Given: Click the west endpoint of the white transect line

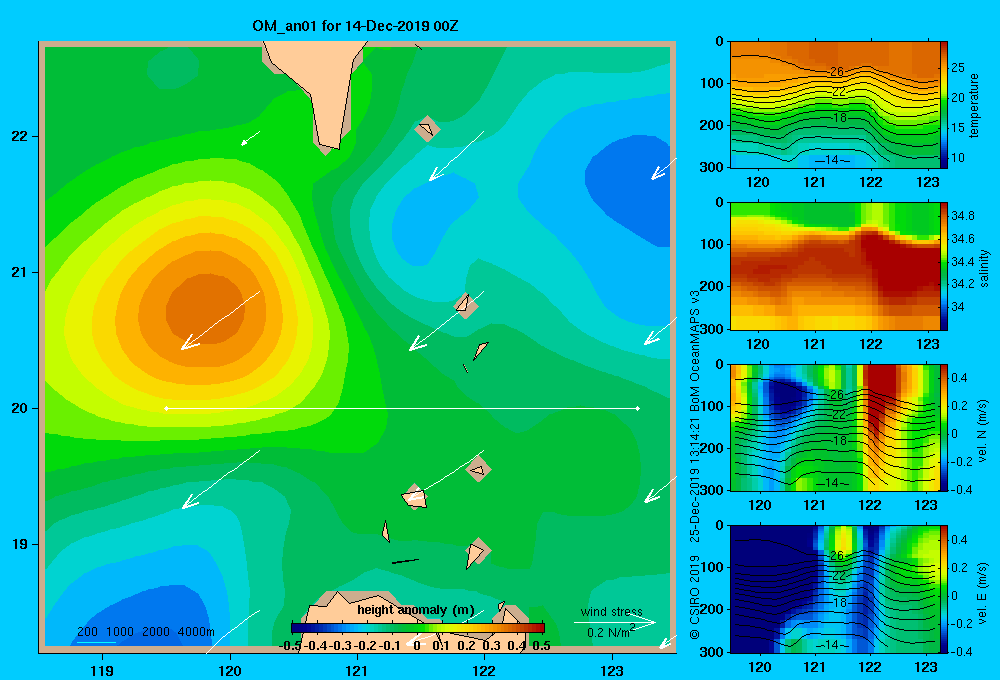Looking at the screenshot, I should (166, 408).
